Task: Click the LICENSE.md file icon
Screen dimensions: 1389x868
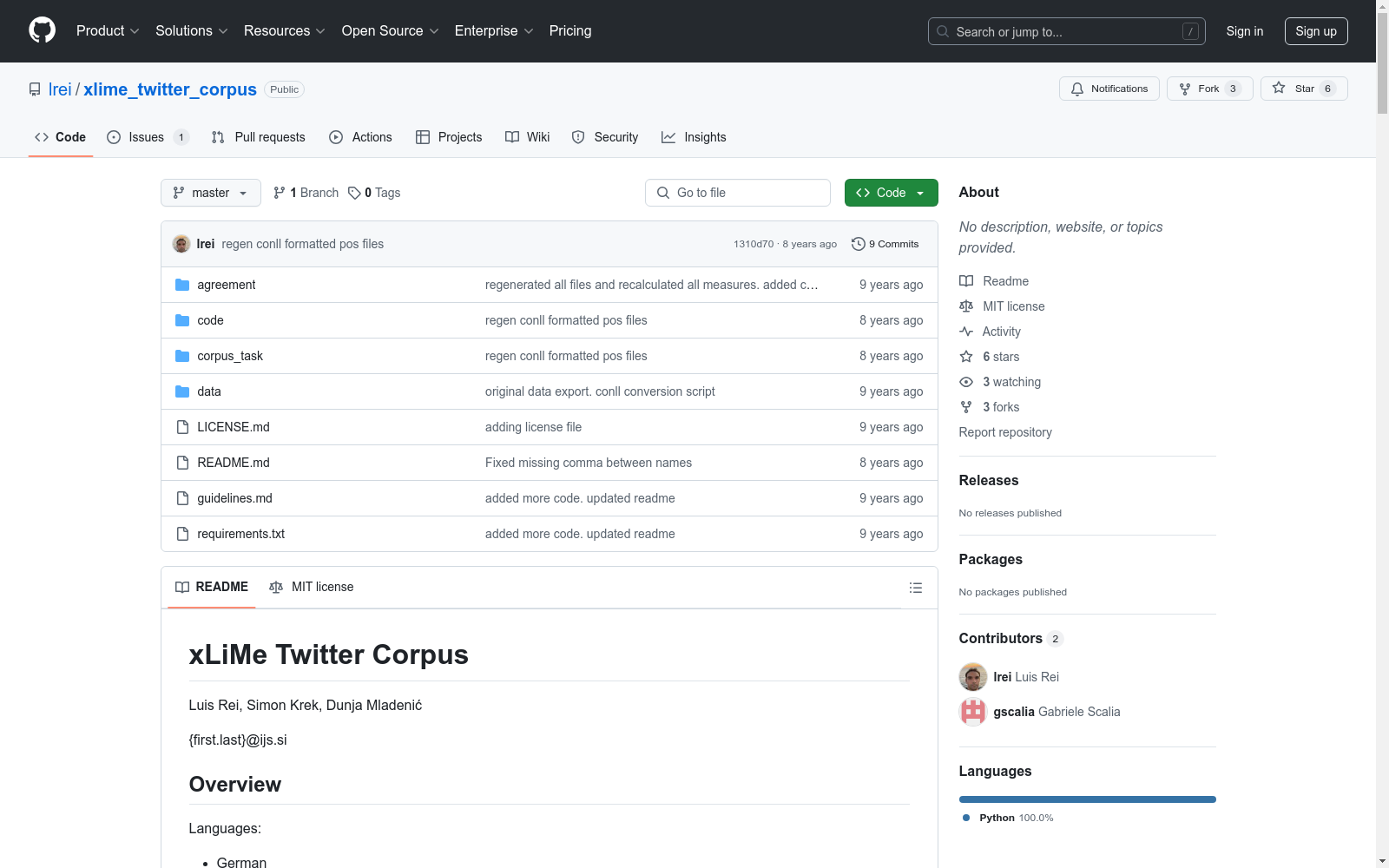Action: [182, 427]
